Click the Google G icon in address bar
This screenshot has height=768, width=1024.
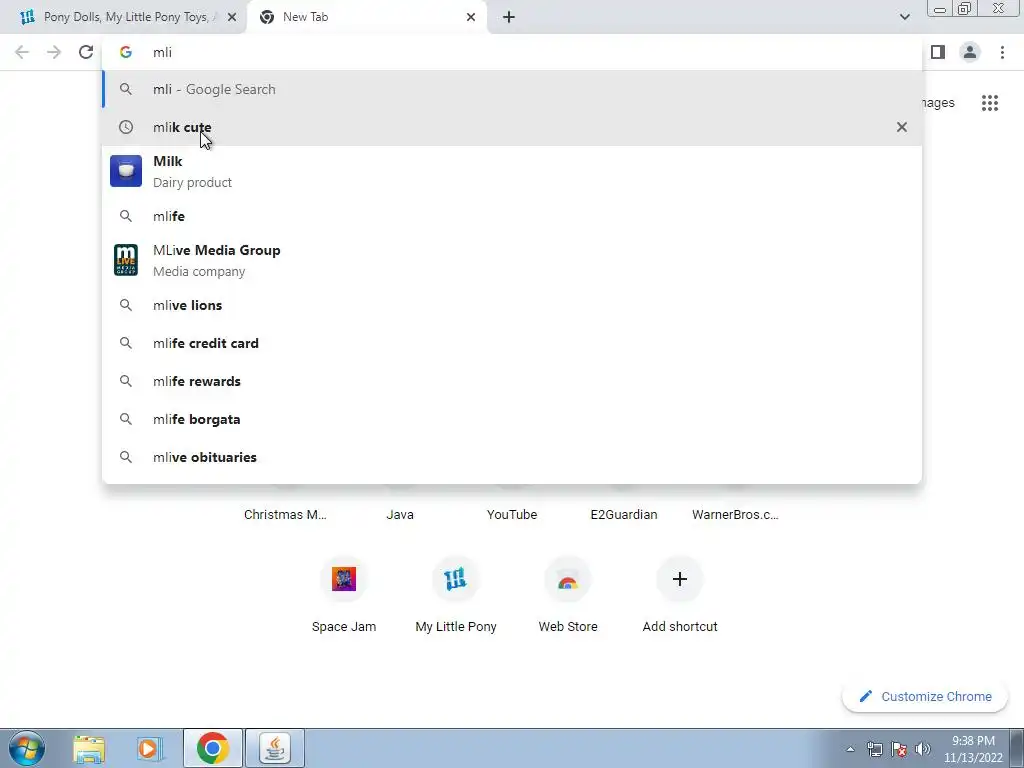(125, 52)
